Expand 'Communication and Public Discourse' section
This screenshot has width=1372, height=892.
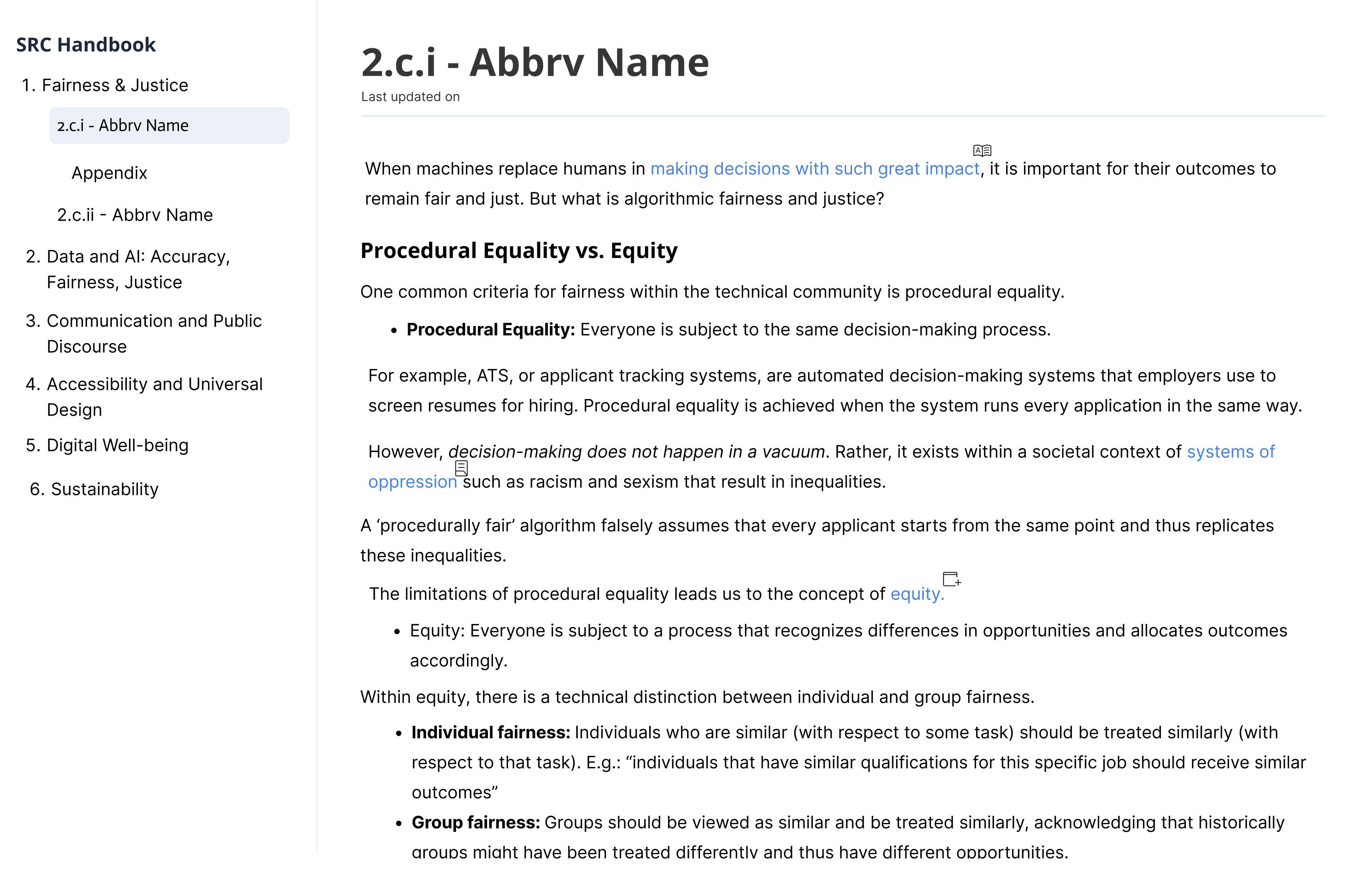(144, 333)
